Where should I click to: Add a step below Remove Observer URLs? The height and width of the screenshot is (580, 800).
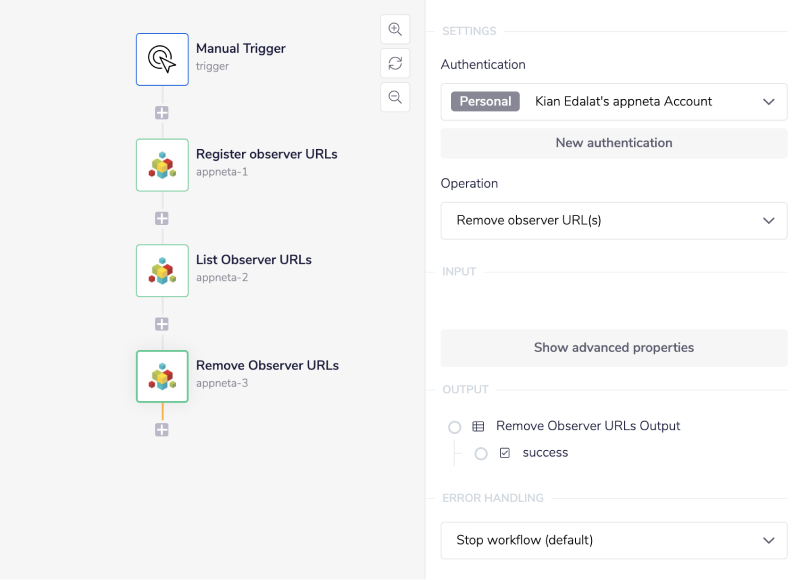pos(161,429)
